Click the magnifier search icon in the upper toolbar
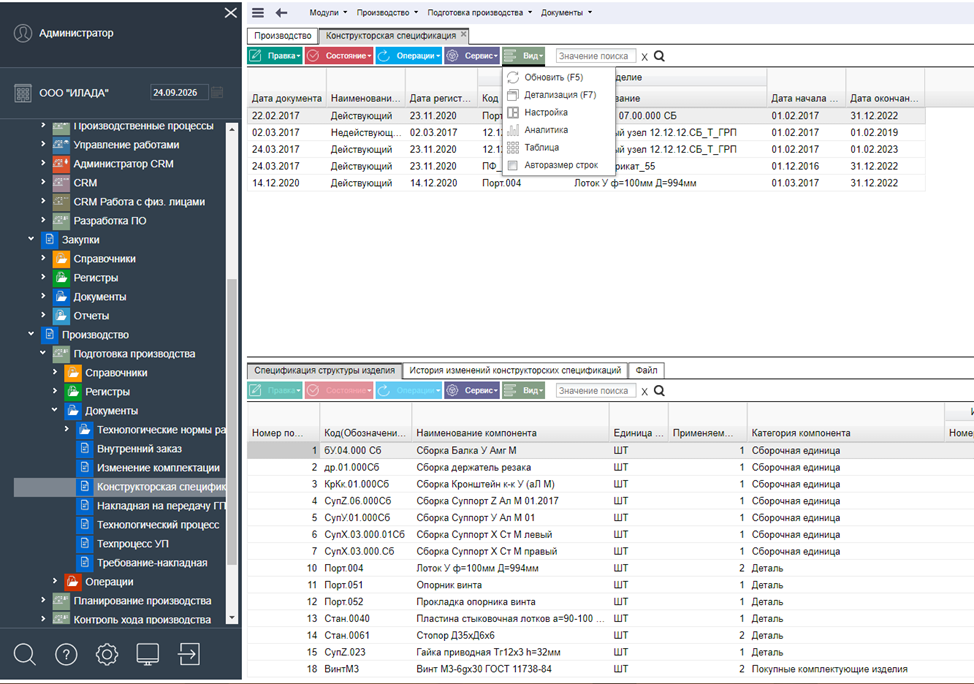 660,56
